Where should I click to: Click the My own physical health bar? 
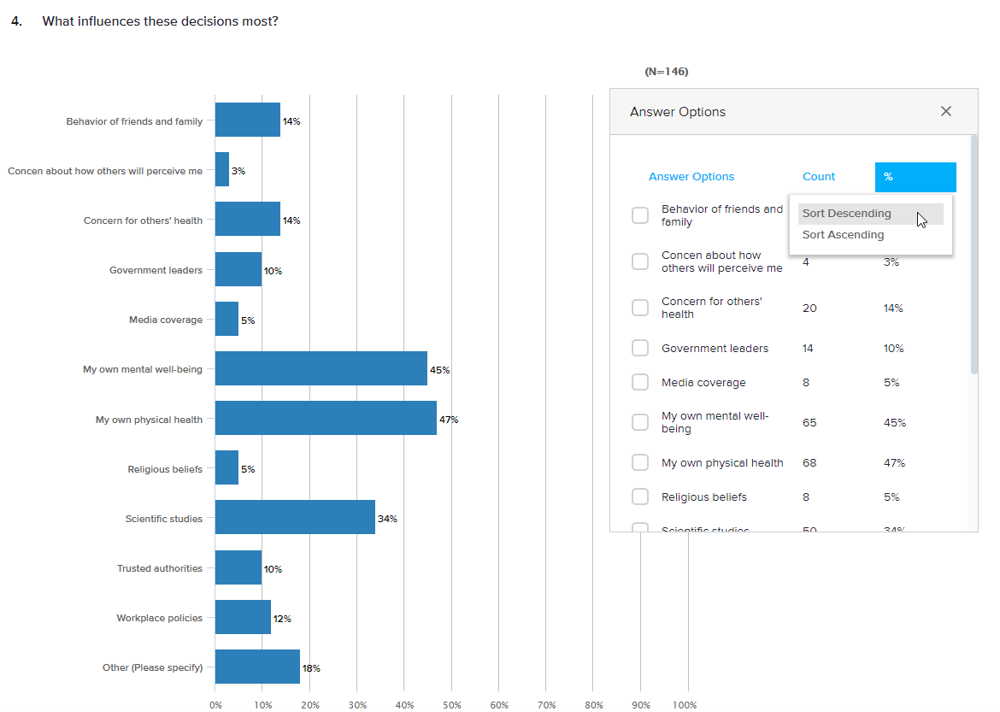pyautogui.click(x=325, y=419)
